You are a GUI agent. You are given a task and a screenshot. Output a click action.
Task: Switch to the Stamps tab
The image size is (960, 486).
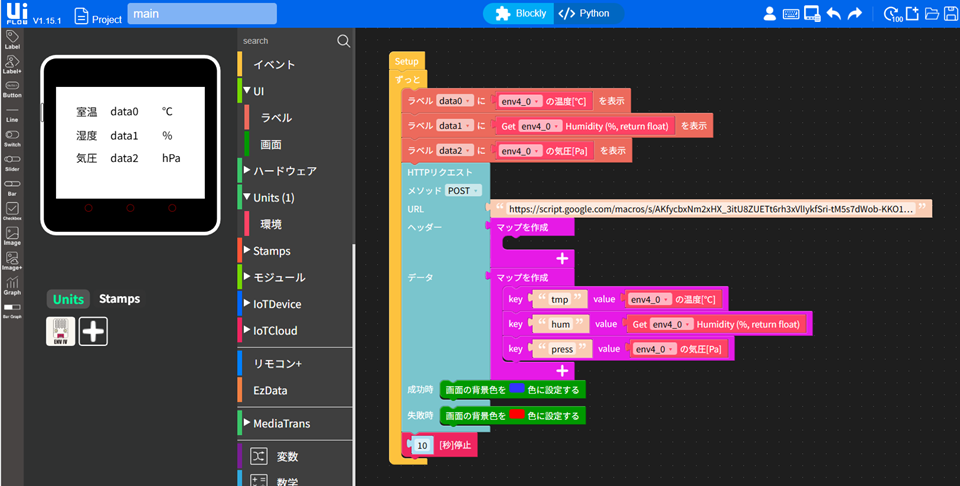click(x=119, y=299)
